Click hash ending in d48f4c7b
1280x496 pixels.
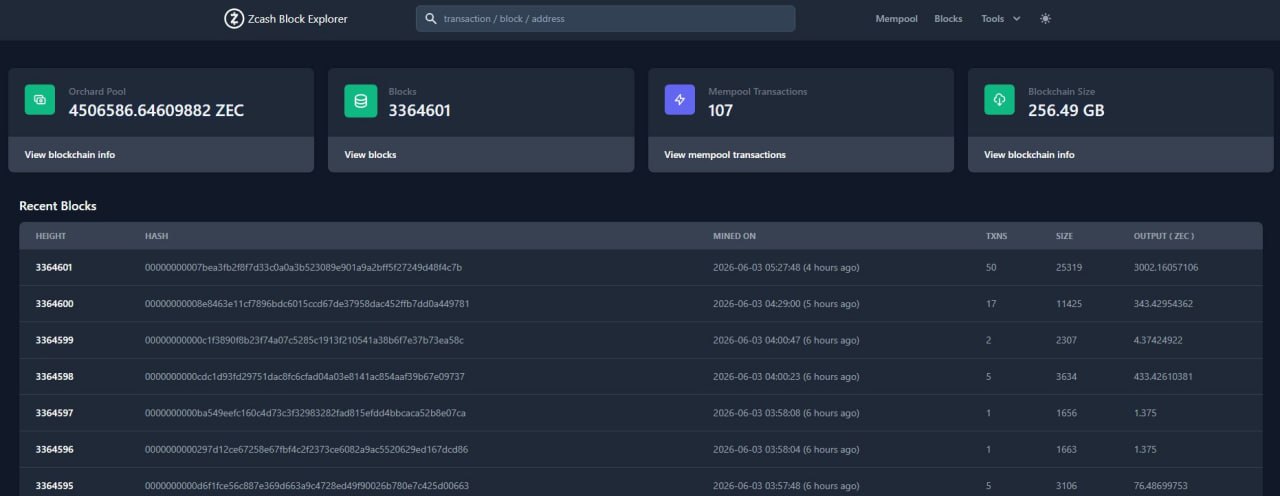(x=303, y=267)
